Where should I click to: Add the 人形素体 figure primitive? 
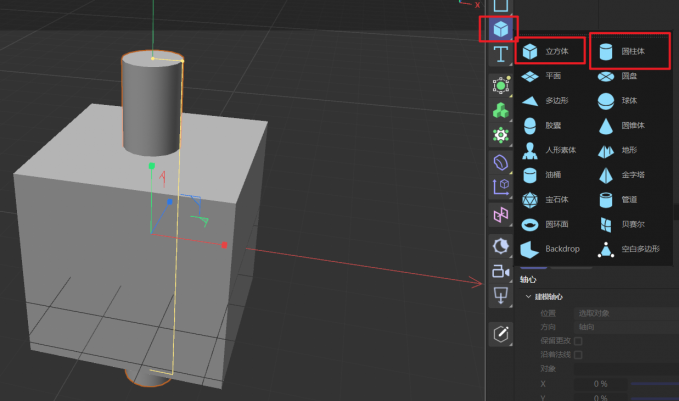click(549, 150)
